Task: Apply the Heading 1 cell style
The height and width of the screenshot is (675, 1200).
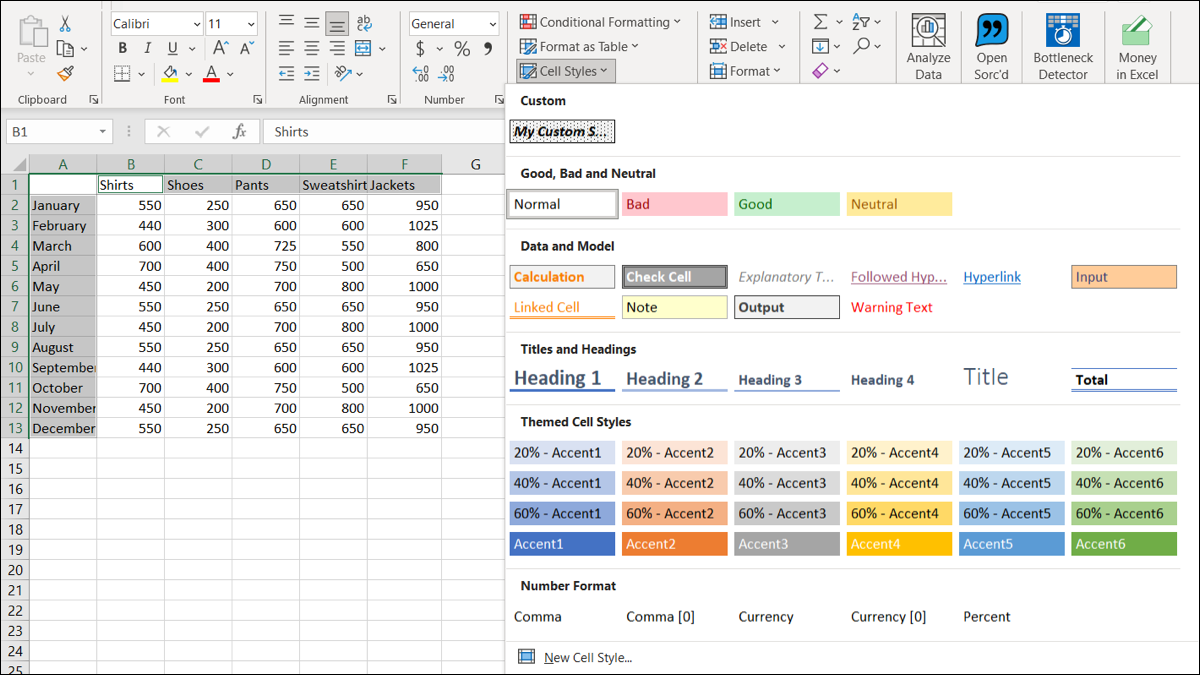Action: [x=561, y=378]
